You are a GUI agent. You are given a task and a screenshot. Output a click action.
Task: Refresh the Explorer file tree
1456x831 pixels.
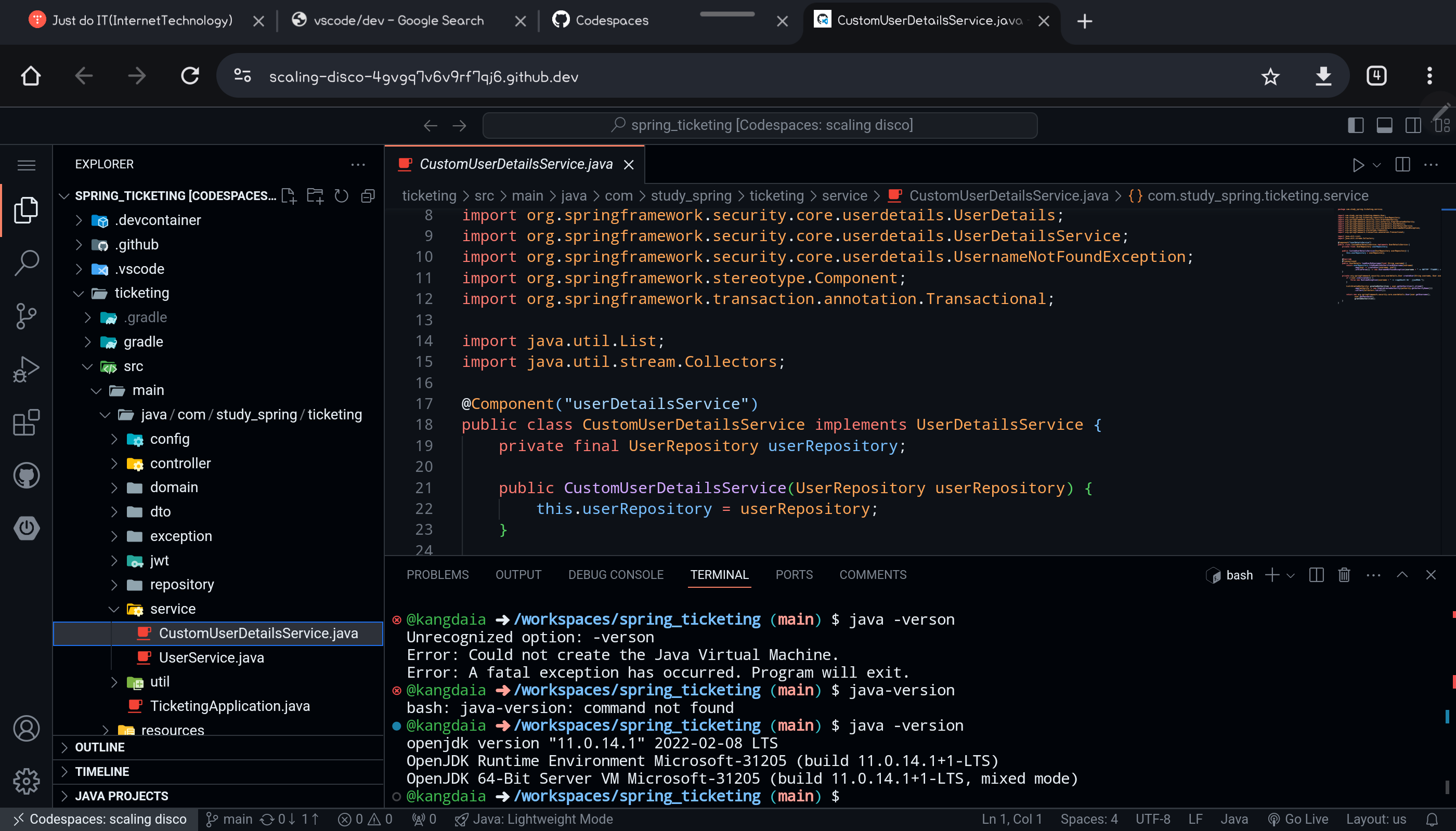pyautogui.click(x=342, y=196)
